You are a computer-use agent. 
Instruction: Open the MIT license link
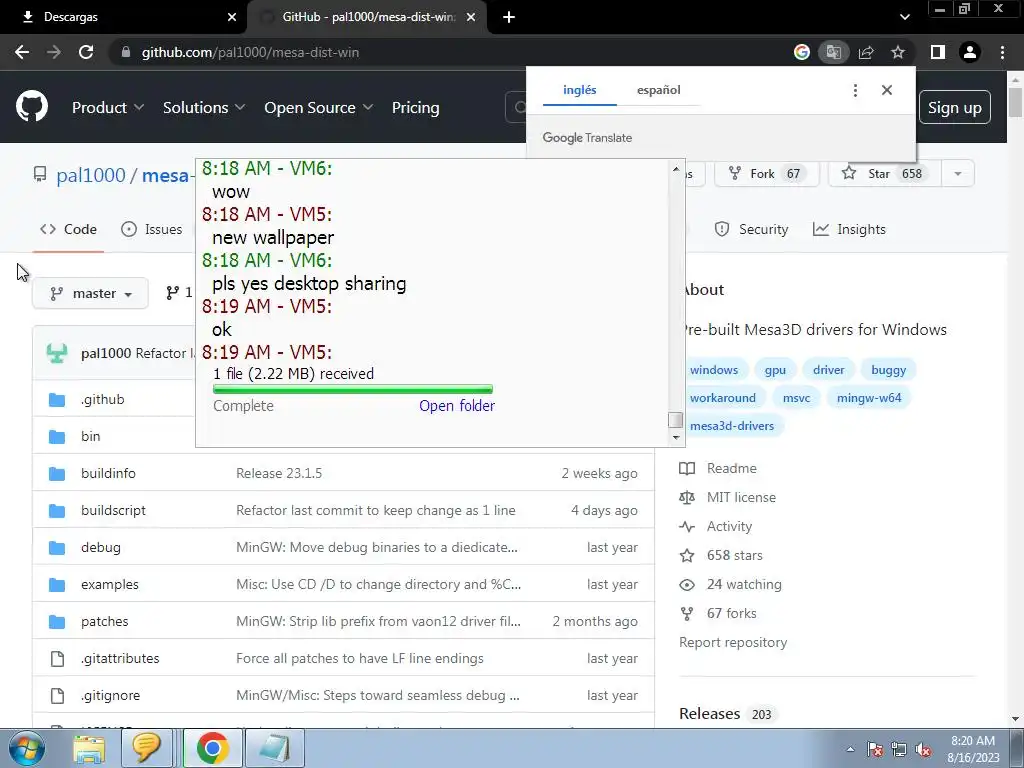pos(741,498)
